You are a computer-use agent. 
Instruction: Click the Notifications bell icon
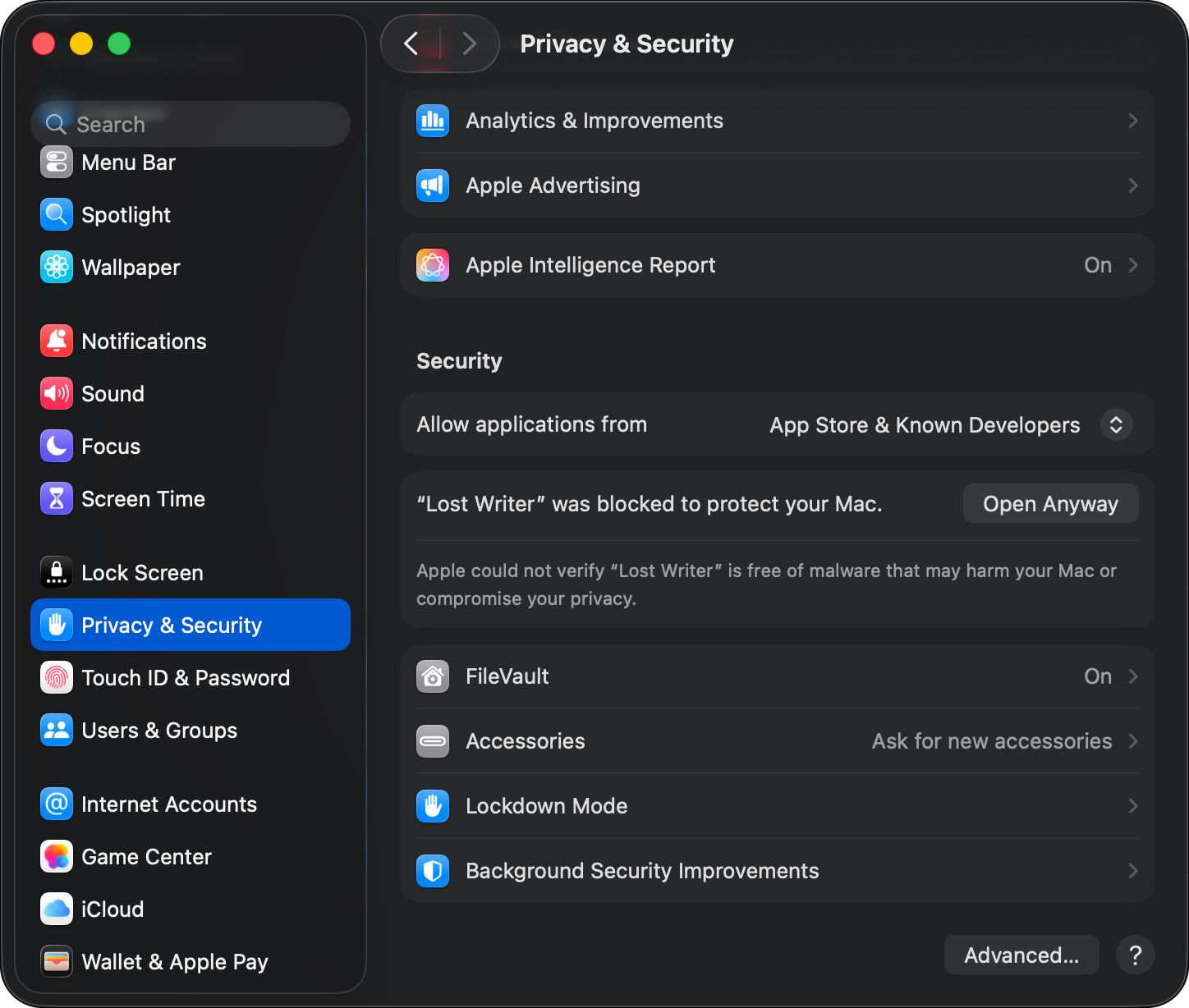point(57,341)
